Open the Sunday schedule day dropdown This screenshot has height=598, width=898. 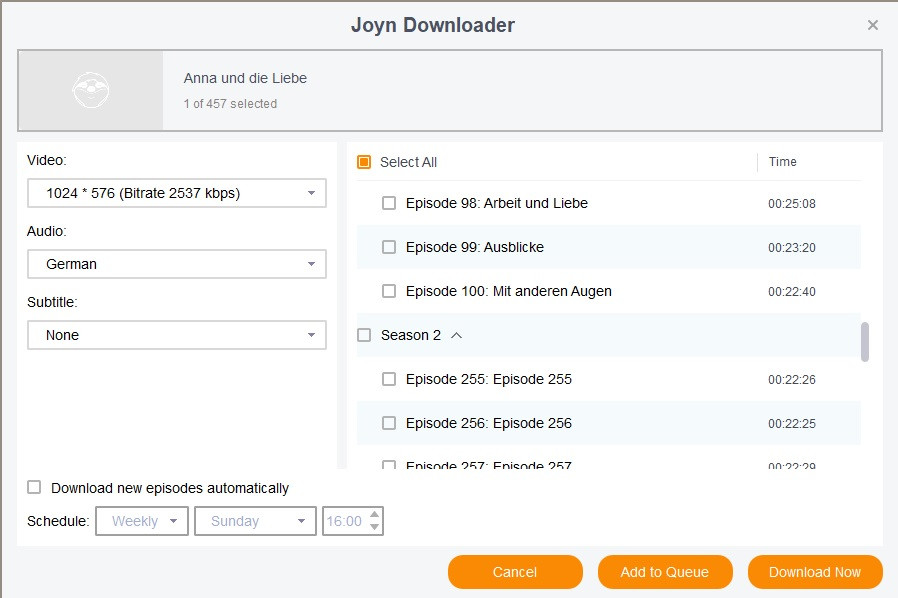point(255,521)
